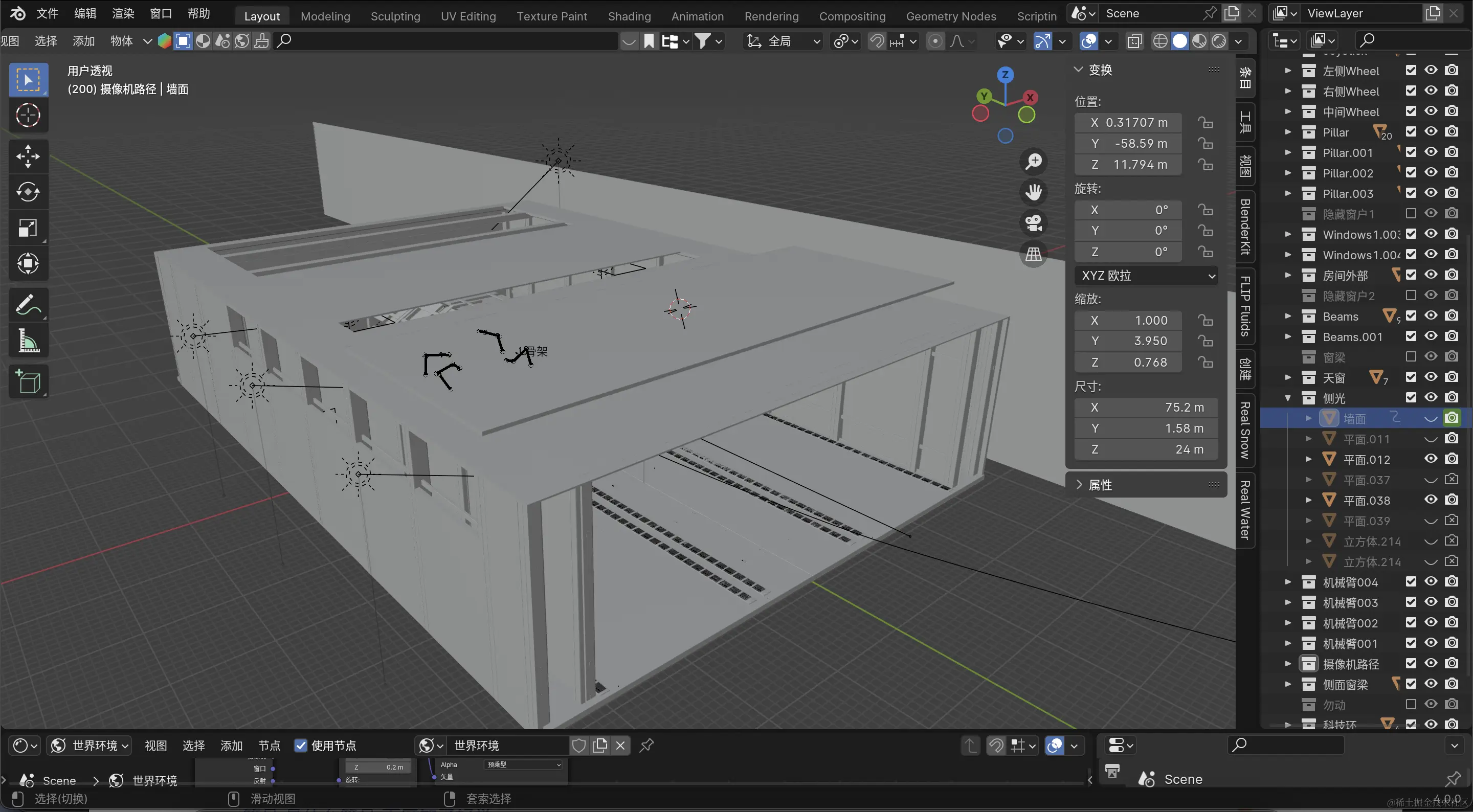Toggle camera view button in viewport
The width and height of the screenshot is (1473, 812).
click(1033, 223)
